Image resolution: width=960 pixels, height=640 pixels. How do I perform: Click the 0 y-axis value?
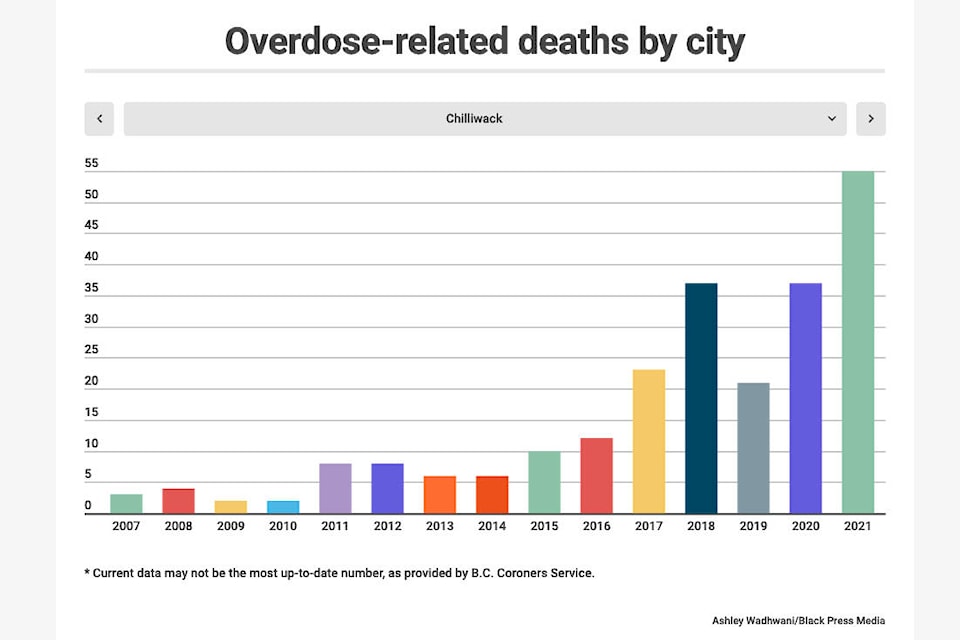coord(88,505)
